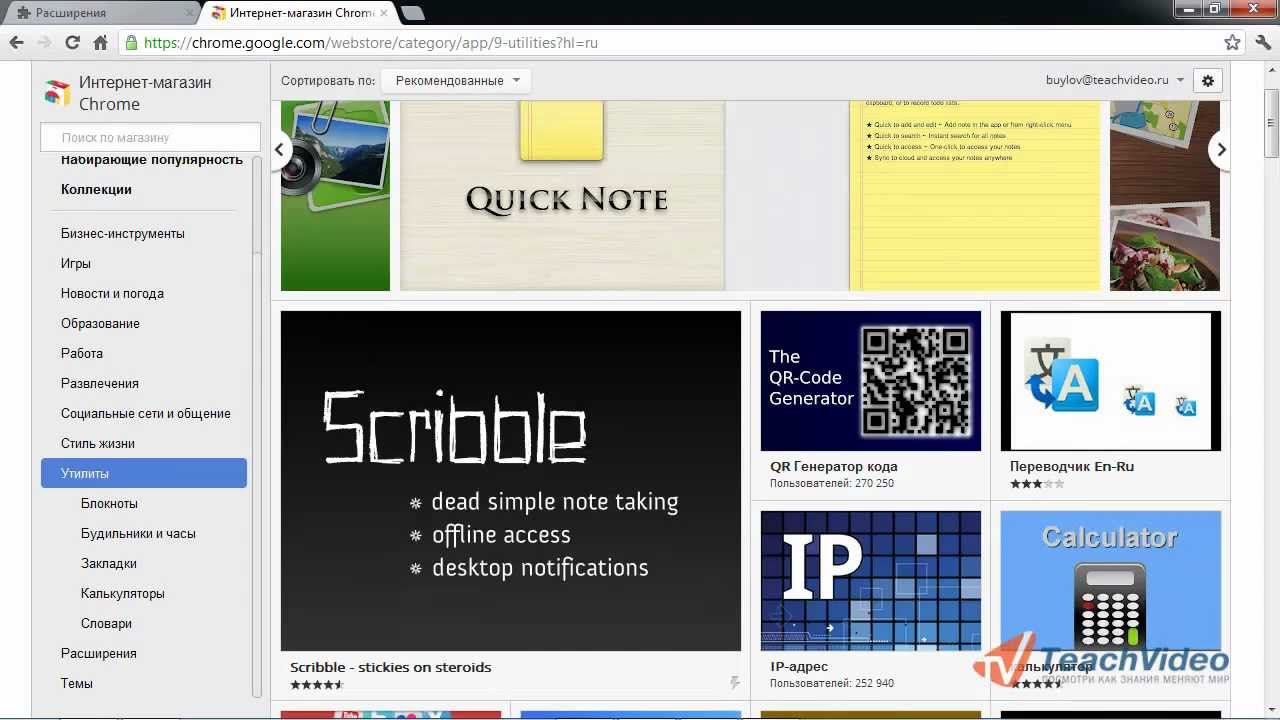Click the Chrome Web Store logo
Viewport: 1280px width, 720px height.
57,93
